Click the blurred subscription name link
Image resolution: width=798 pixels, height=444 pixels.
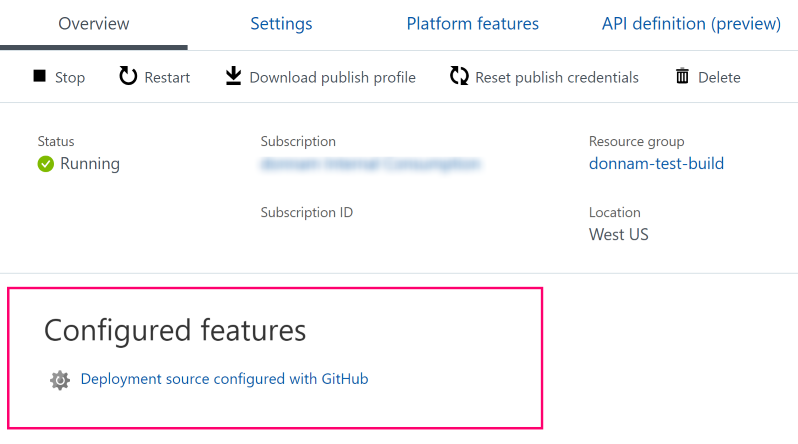(370, 164)
